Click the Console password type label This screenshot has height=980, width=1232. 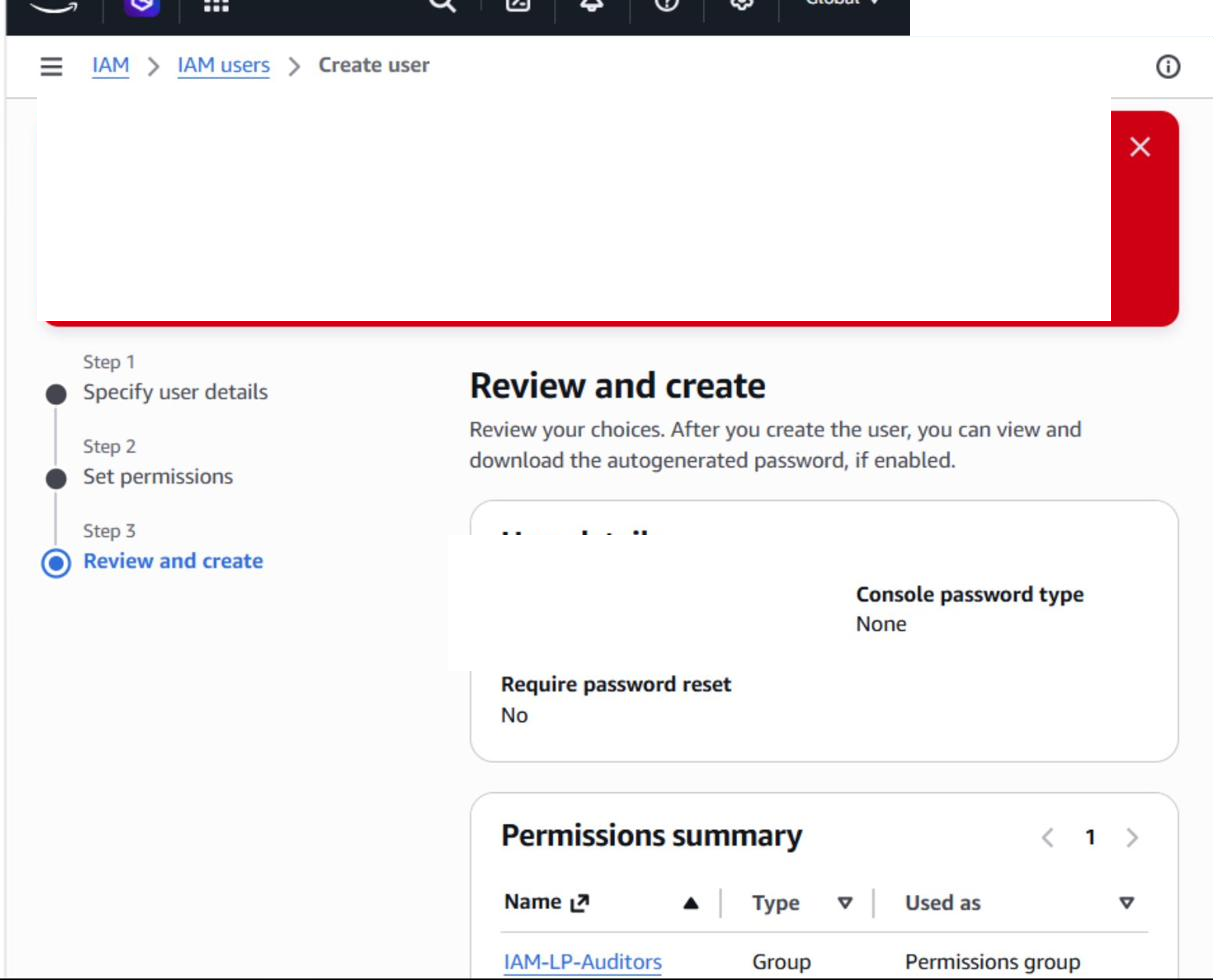pyautogui.click(x=970, y=594)
